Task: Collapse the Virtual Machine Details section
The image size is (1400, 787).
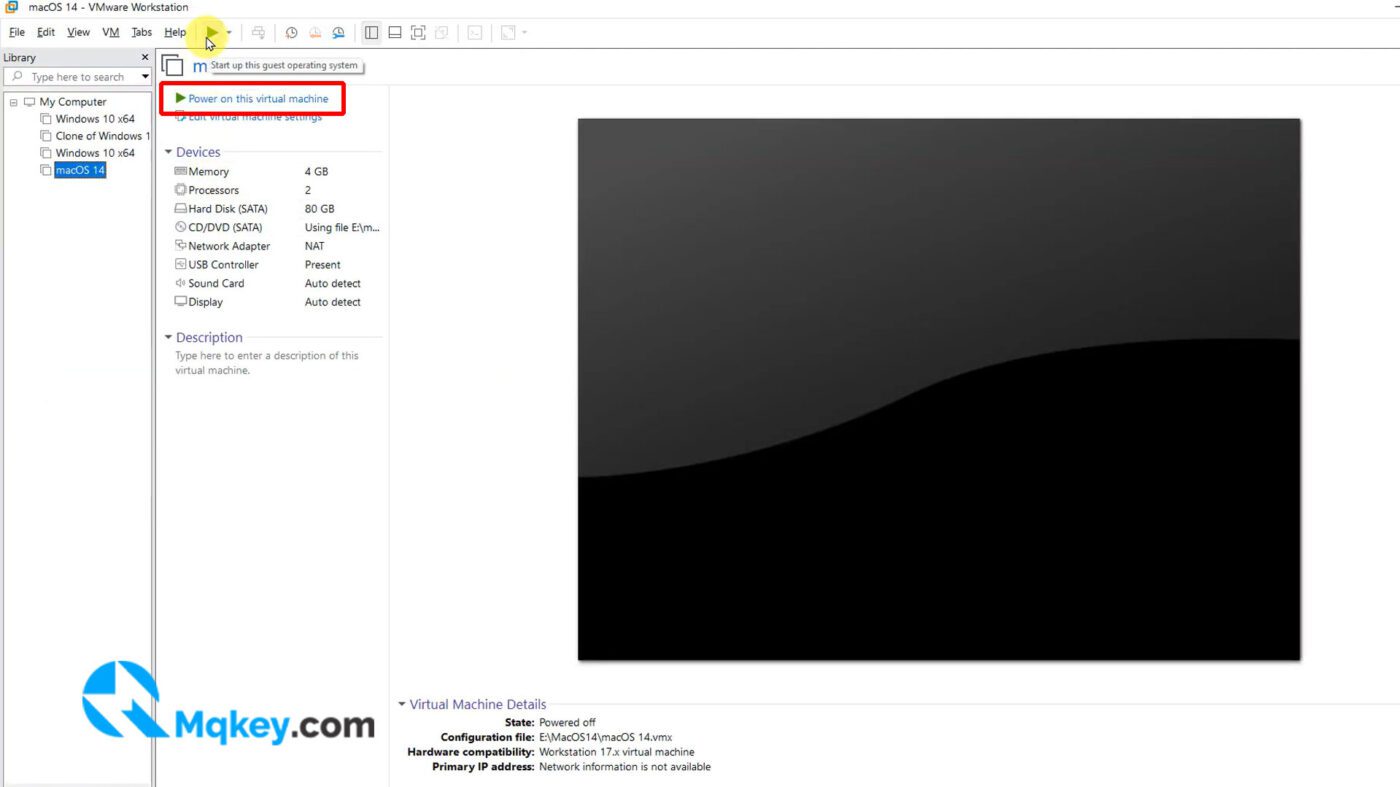Action: (x=402, y=704)
